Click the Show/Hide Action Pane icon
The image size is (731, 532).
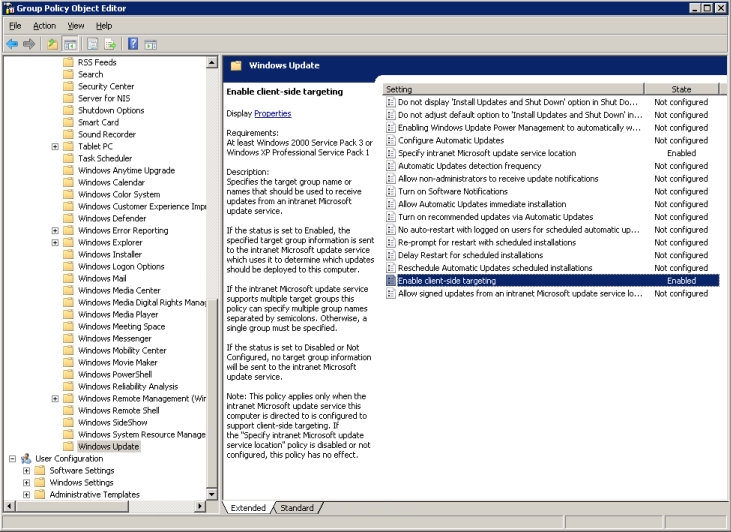point(150,44)
